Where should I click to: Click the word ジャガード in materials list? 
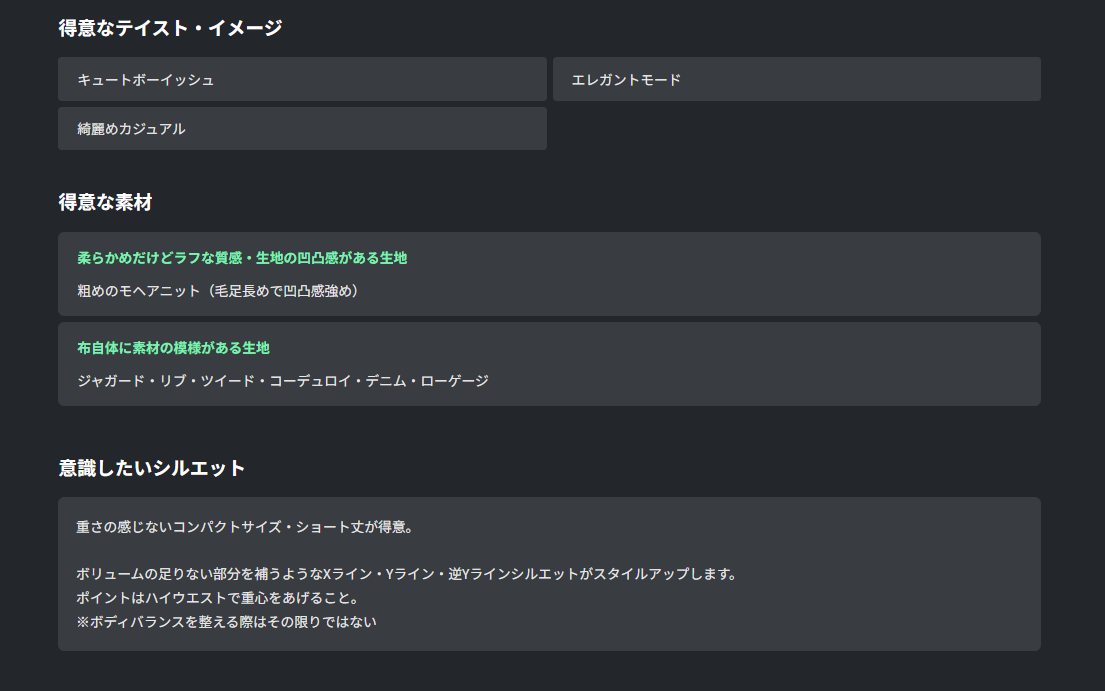click(110, 381)
